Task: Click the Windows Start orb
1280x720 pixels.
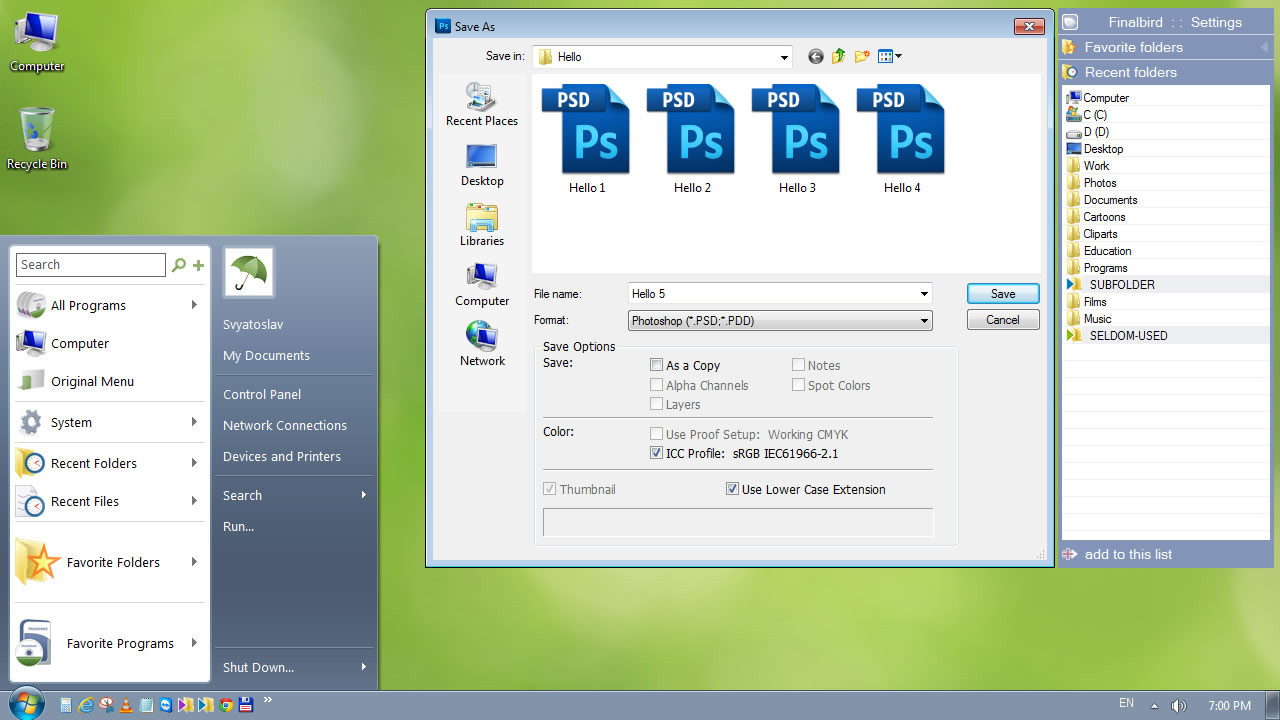Action: (26, 704)
